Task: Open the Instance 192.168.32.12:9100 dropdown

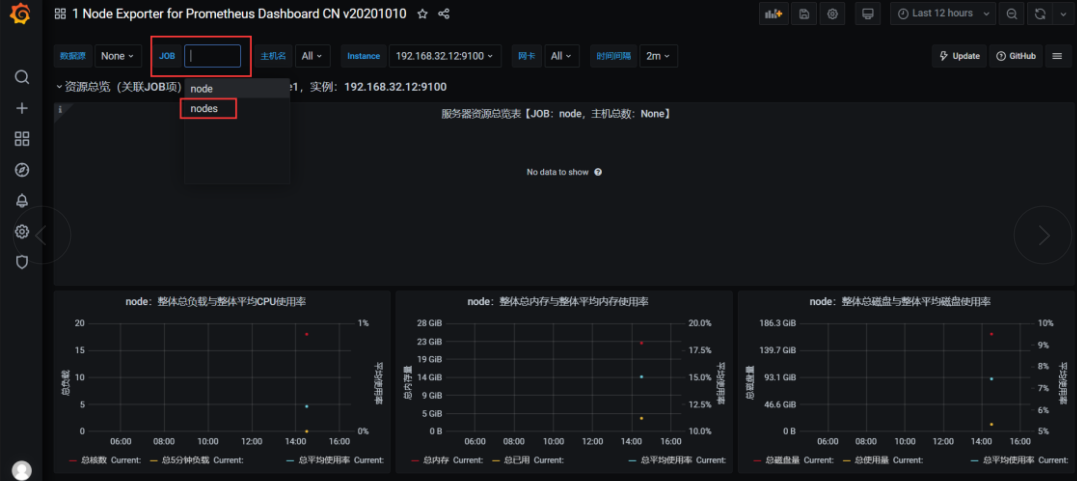Action: point(445,56)
